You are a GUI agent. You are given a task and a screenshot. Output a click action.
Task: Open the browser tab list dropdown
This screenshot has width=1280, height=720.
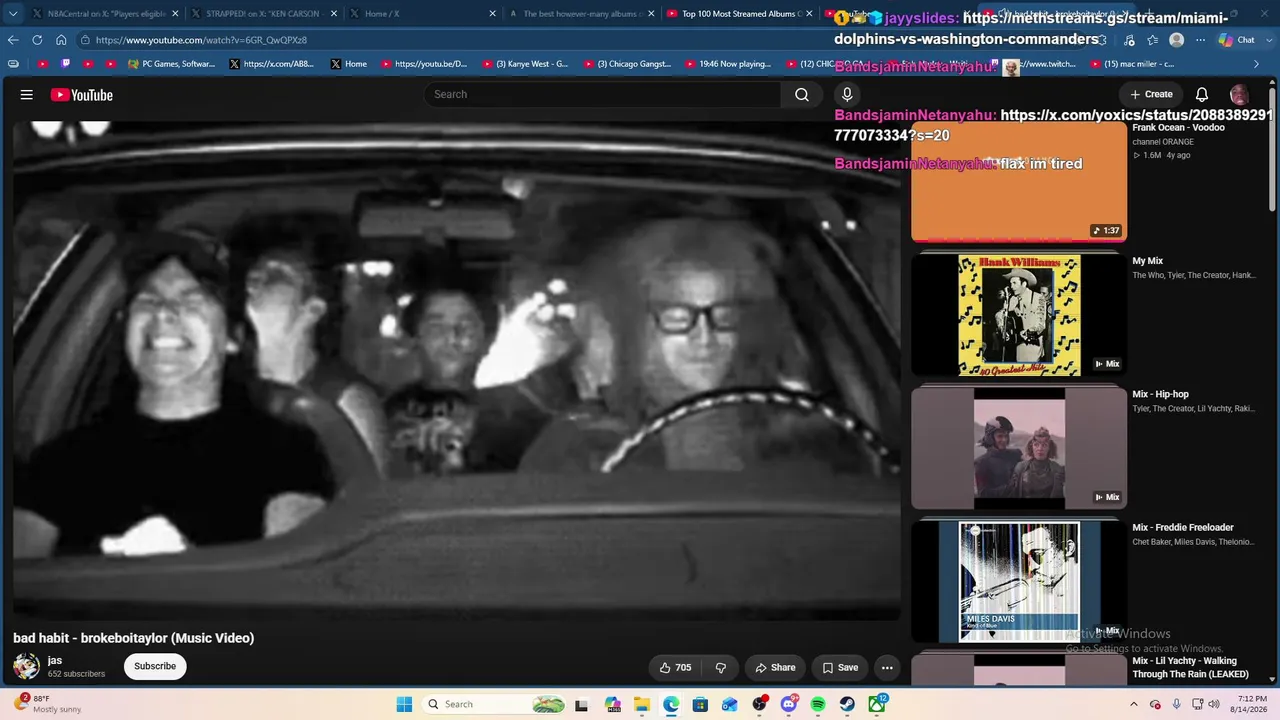13,14
